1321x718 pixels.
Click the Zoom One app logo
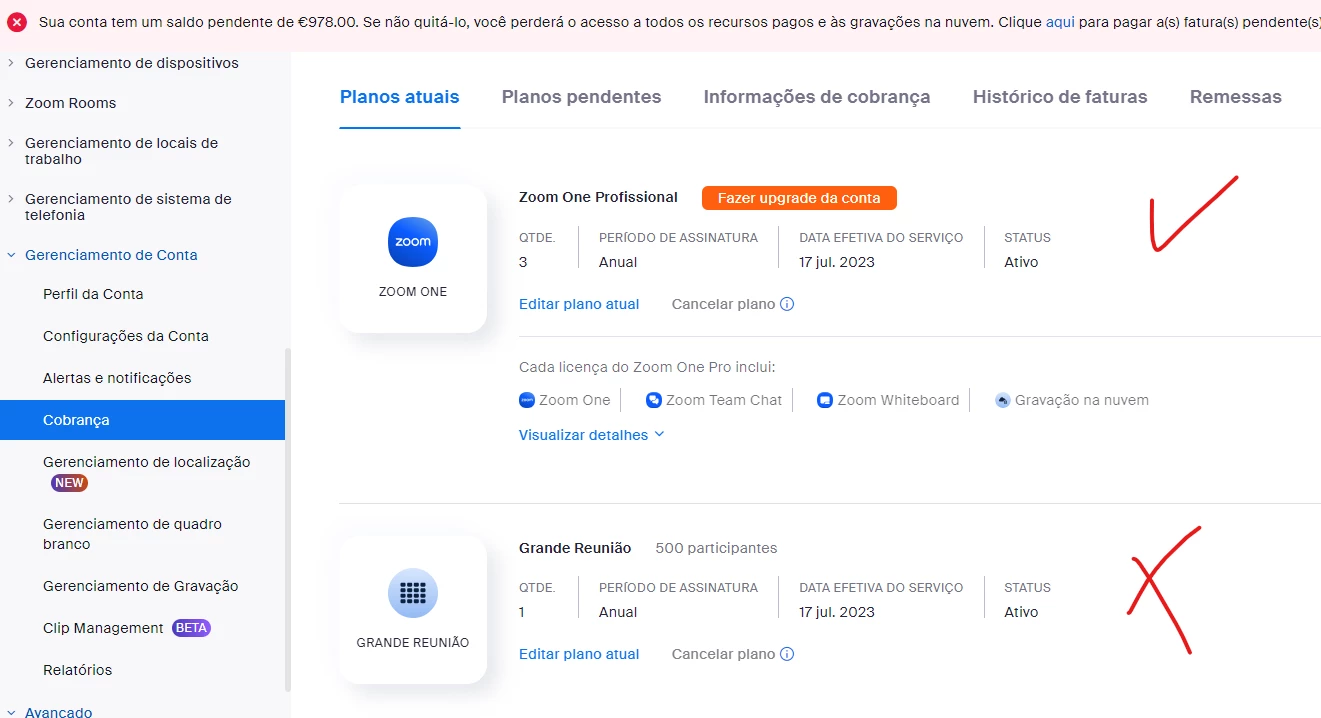tap(413, 242)
